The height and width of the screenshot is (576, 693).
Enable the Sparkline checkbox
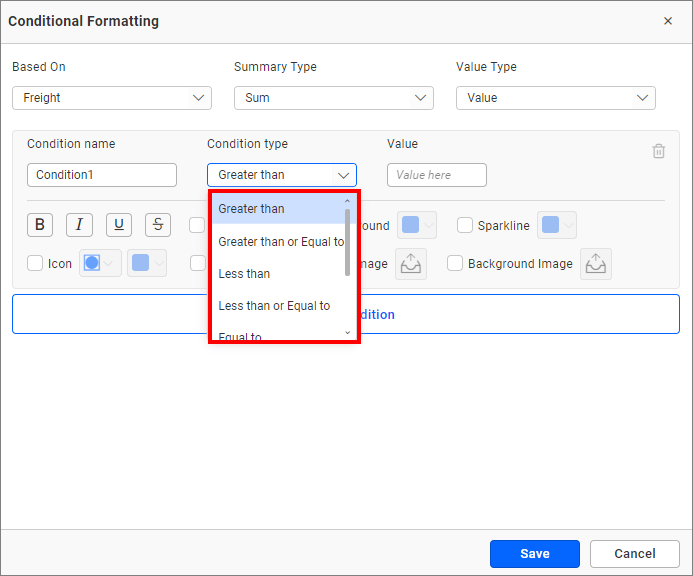pos(465,225)
